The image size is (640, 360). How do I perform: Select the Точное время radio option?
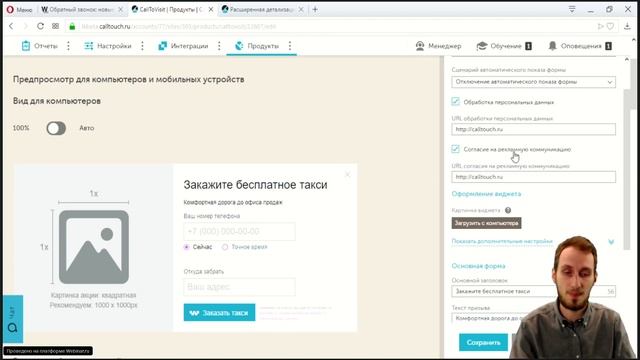coord(225,247)
